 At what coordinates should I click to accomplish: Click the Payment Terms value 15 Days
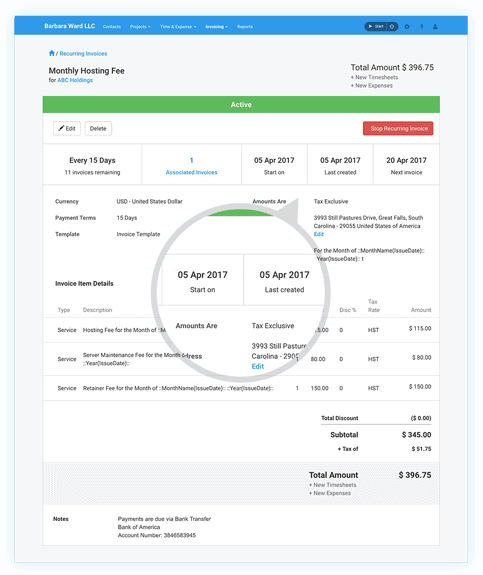127,218
